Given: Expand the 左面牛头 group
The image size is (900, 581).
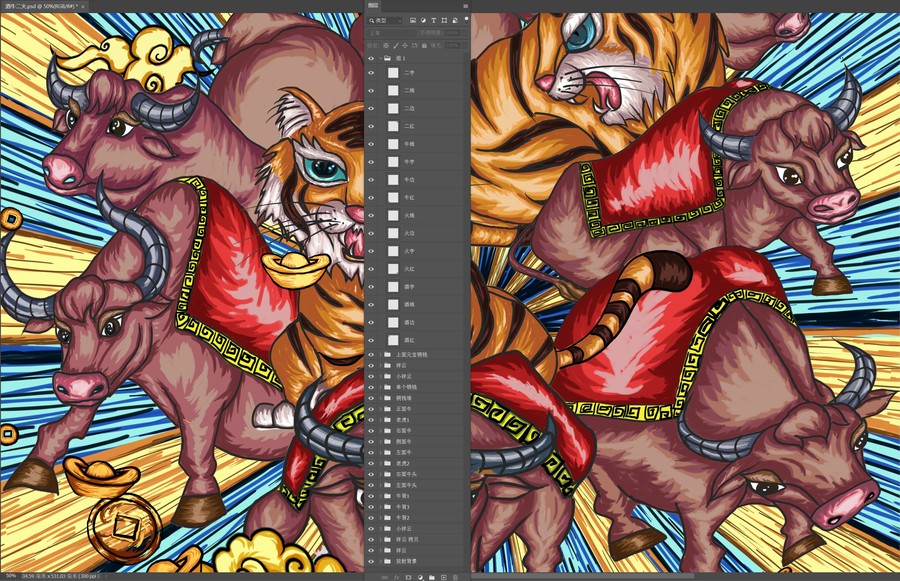Looking at the screenshot, I should pos(381,485).
